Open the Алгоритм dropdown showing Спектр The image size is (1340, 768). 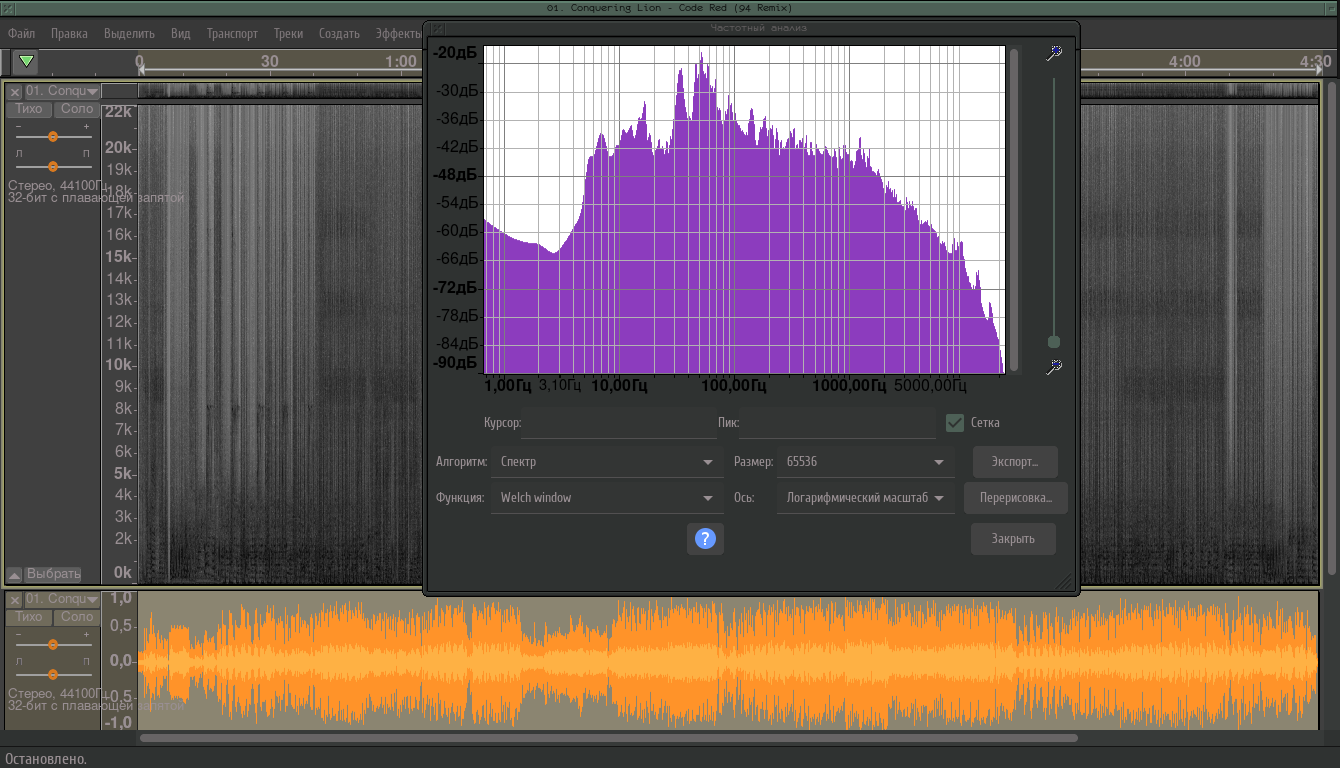pyautogui.click(x=607, y=462)
